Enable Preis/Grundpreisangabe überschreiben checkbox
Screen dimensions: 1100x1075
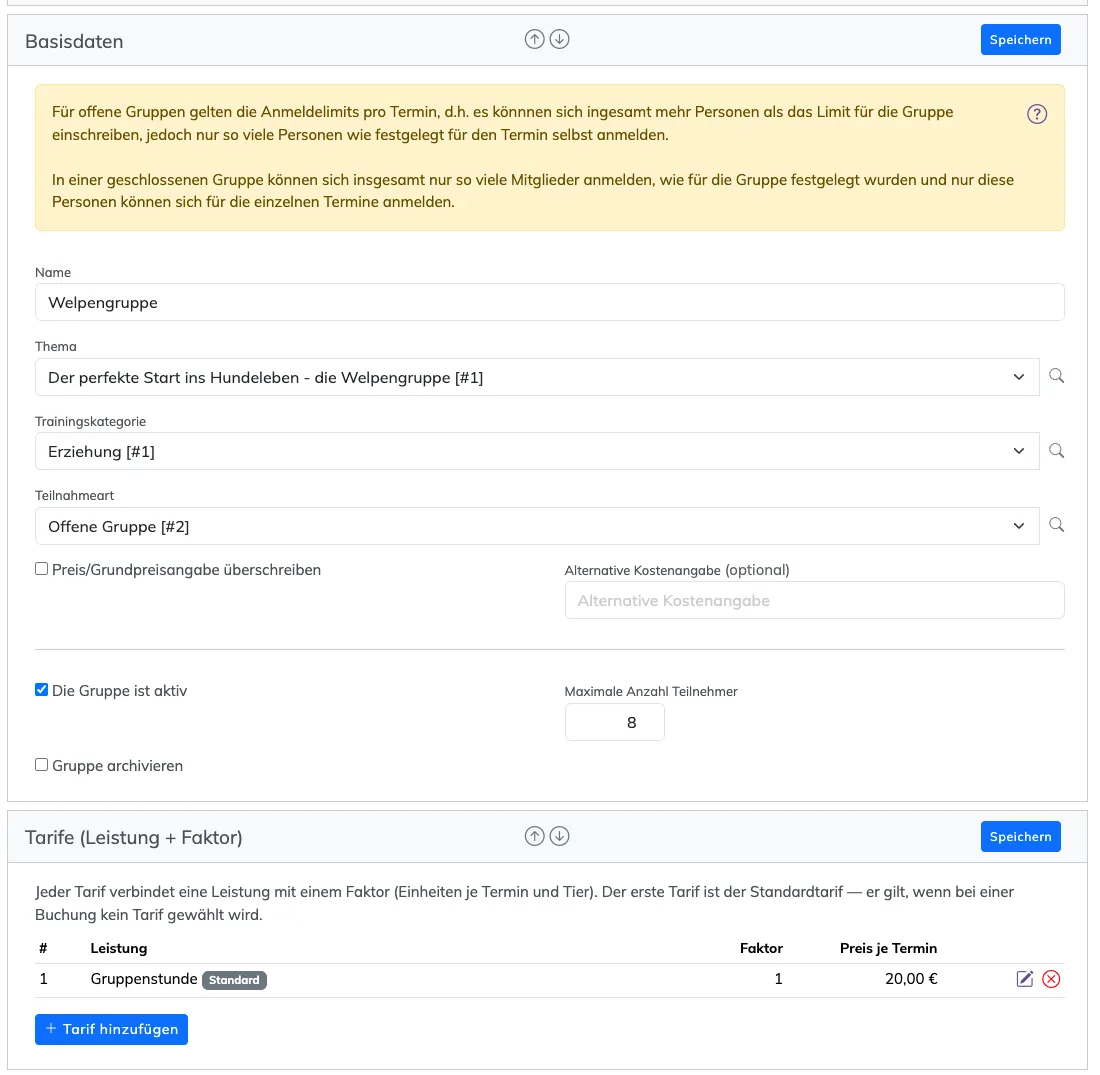point(41,569)
